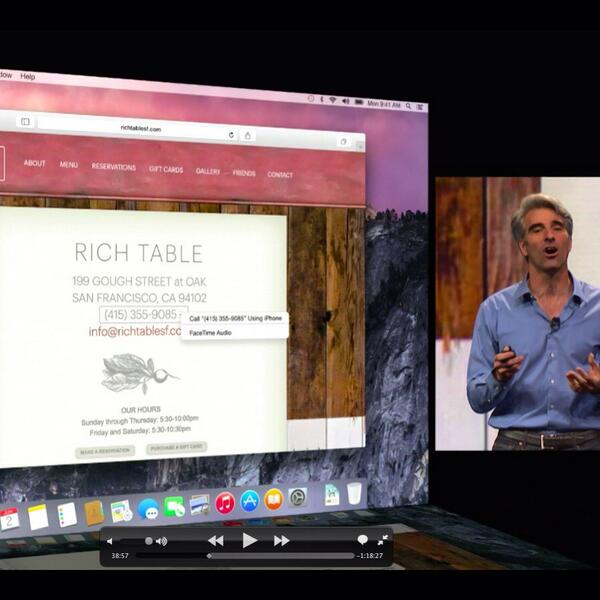Show all tabs in Safari
The image size is (600, 600).
pos(343,142)
